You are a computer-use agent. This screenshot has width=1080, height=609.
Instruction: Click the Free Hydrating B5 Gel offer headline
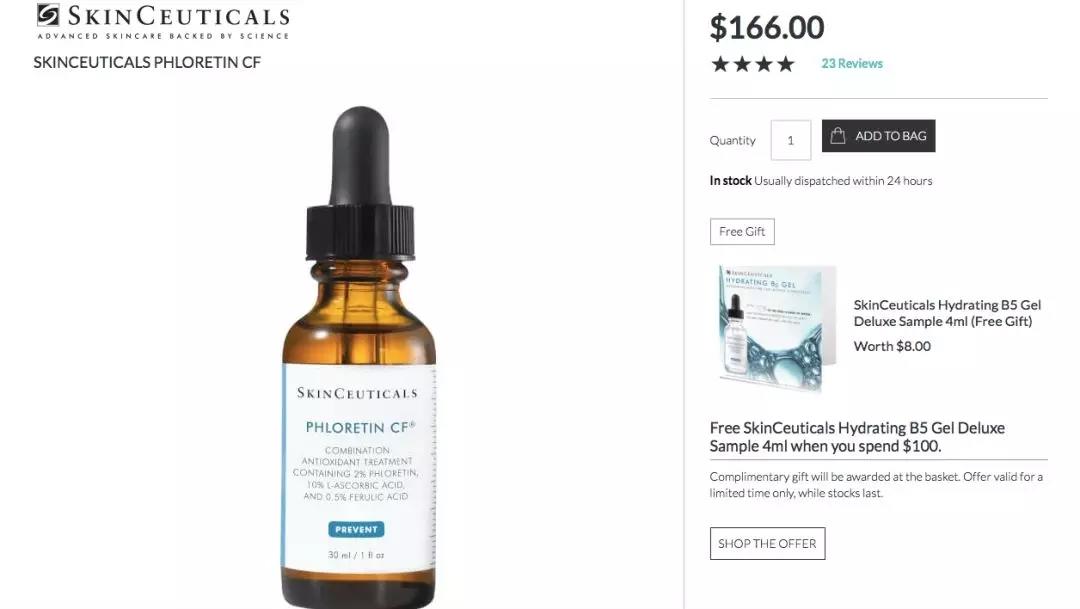tap(857, 437)
